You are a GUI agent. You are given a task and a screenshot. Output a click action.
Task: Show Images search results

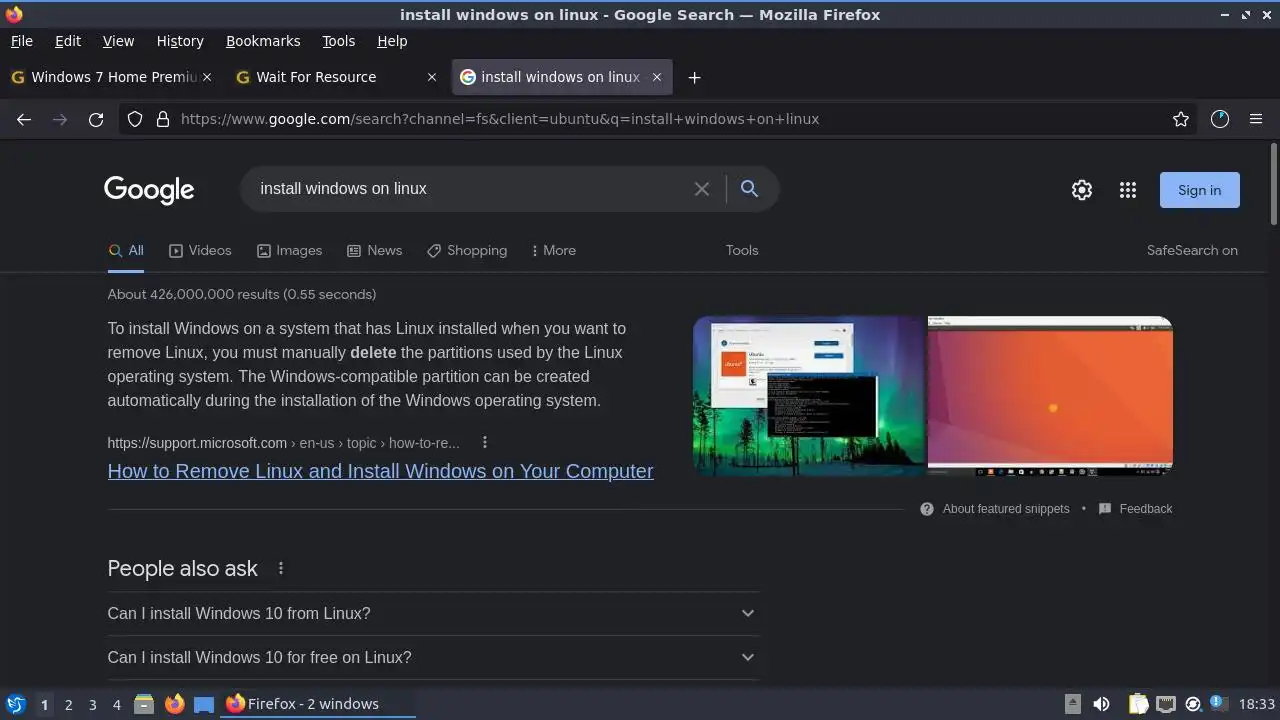[289, 251]
